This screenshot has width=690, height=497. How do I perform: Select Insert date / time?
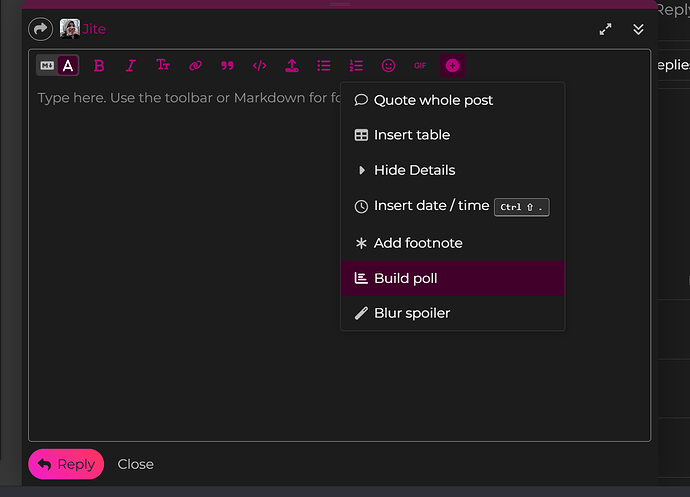click(452, 206)
